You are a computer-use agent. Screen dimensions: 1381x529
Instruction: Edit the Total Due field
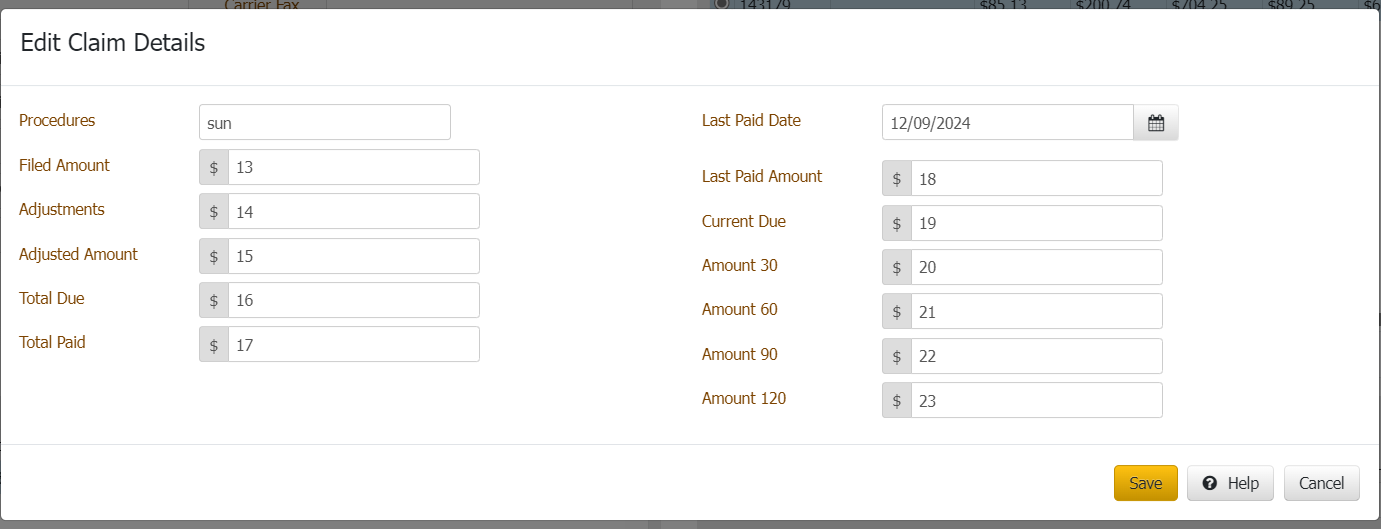[x=353, y=300]
